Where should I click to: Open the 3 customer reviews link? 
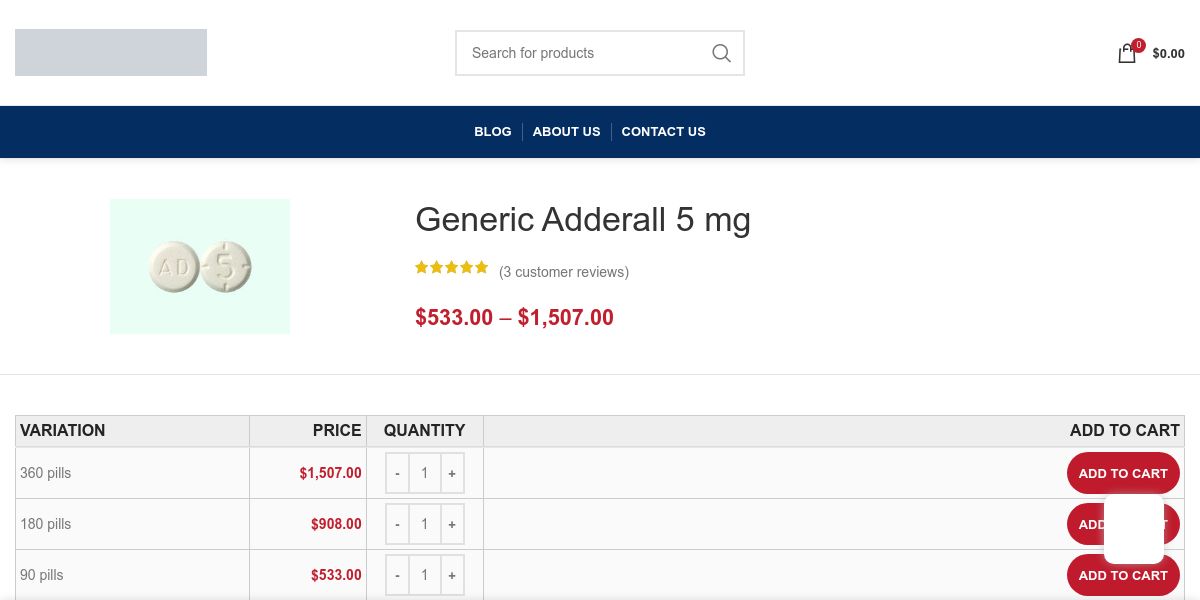[x=564, y=272]
